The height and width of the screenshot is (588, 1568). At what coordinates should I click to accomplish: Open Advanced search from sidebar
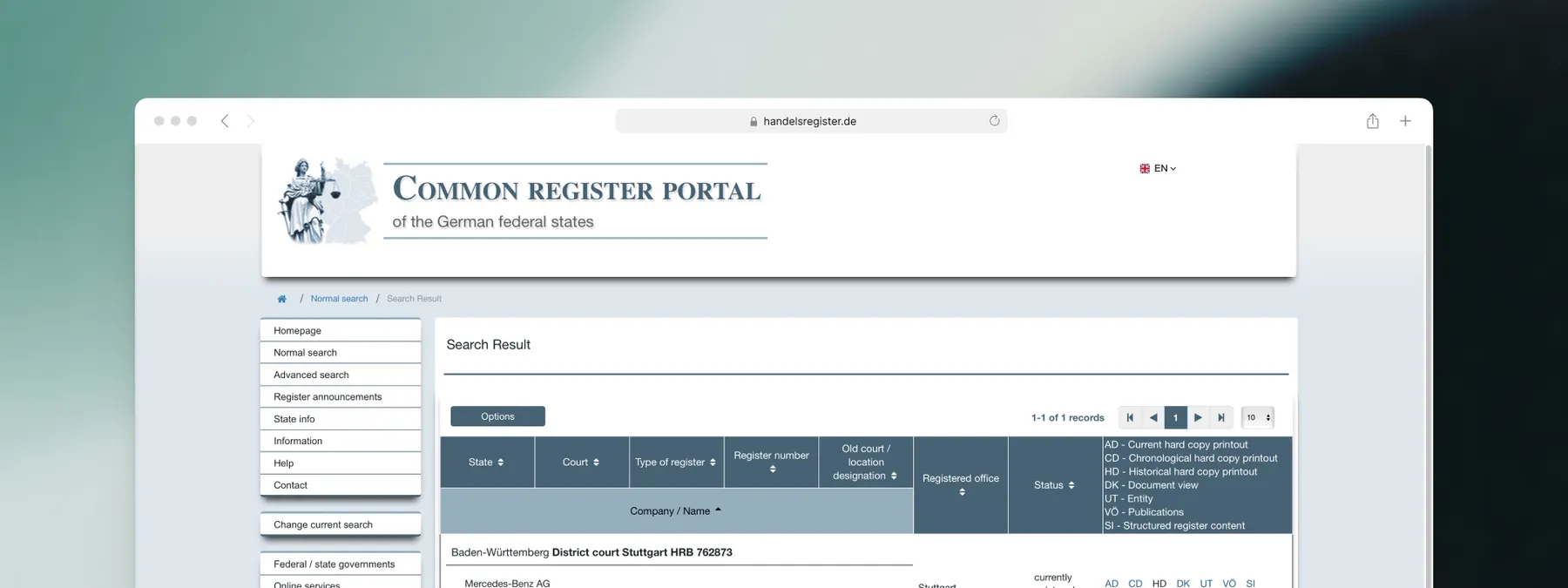point(341,375)
